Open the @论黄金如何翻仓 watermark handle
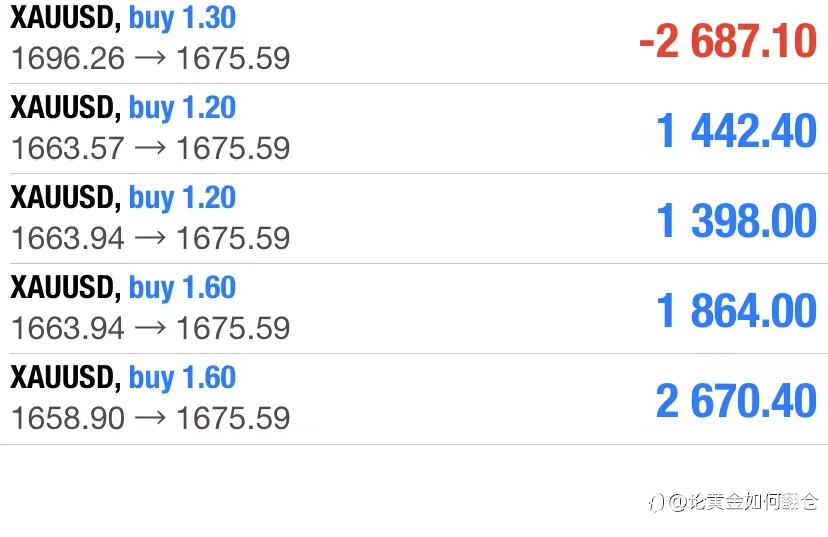828x537 pixels. pos(744,502)
